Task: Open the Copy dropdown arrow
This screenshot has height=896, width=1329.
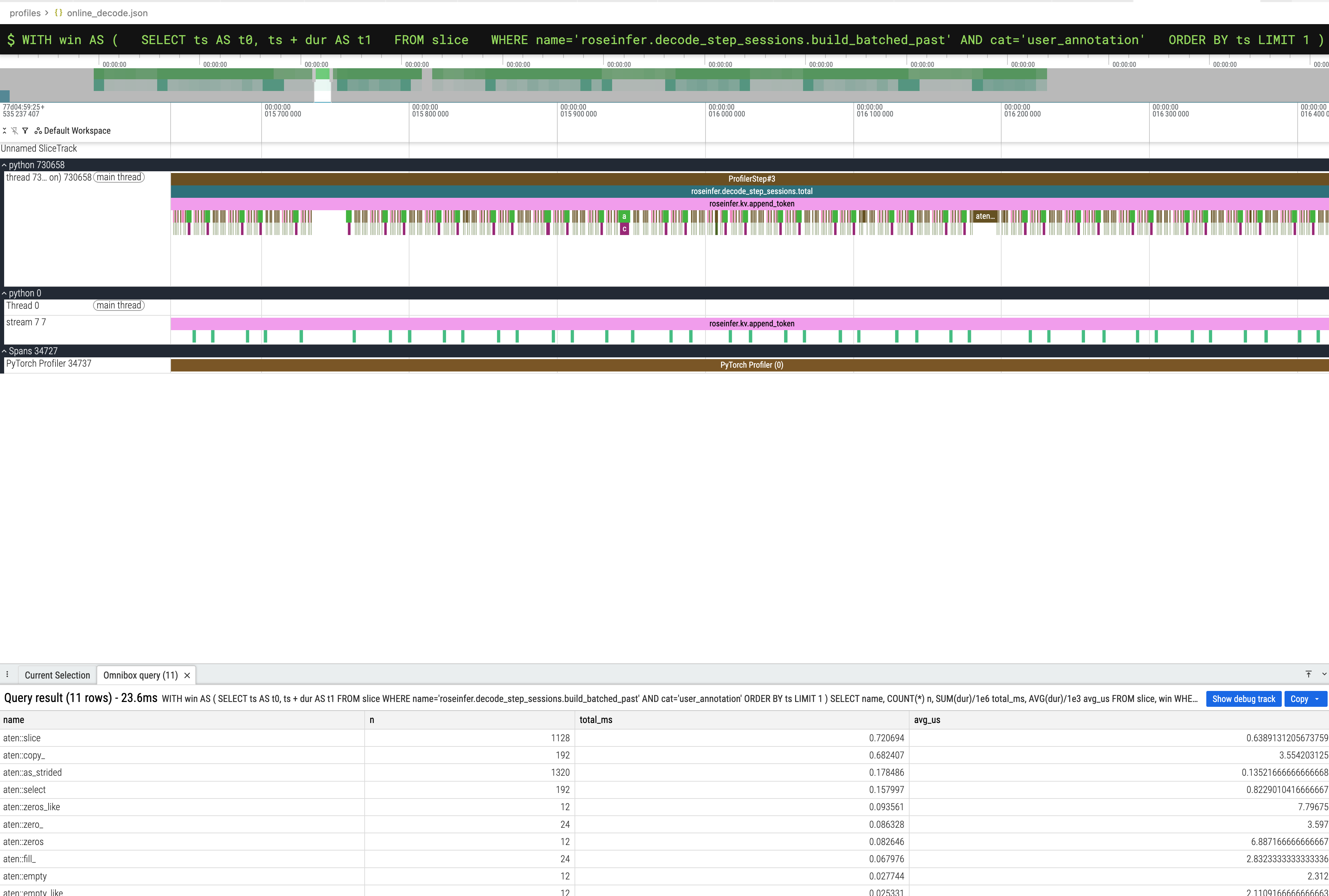Action: pos(1318,699)
